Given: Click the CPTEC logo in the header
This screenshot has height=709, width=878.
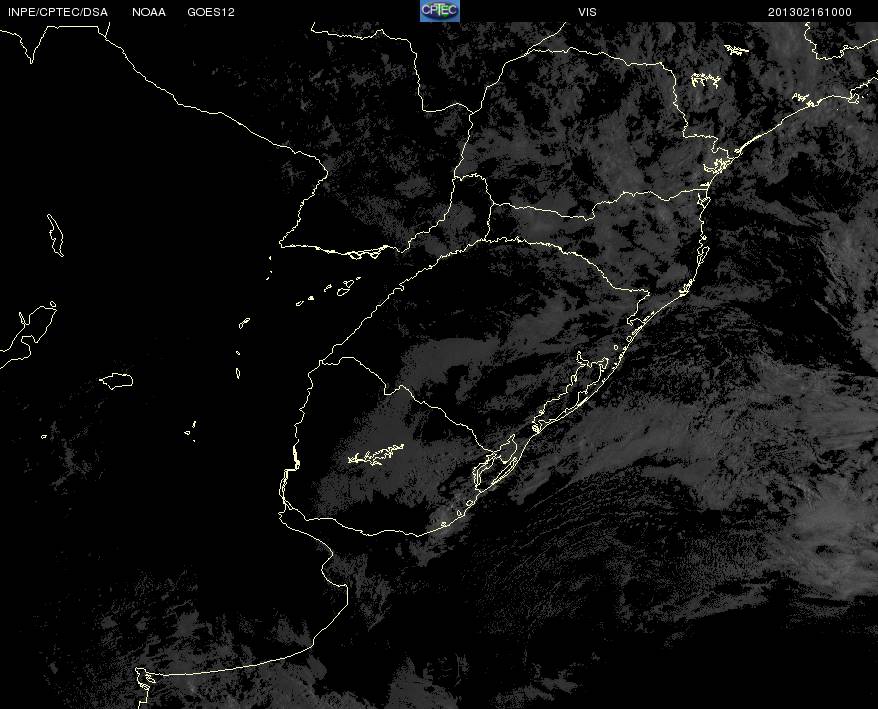Looking at the screenshot, I should pos(440,11).
